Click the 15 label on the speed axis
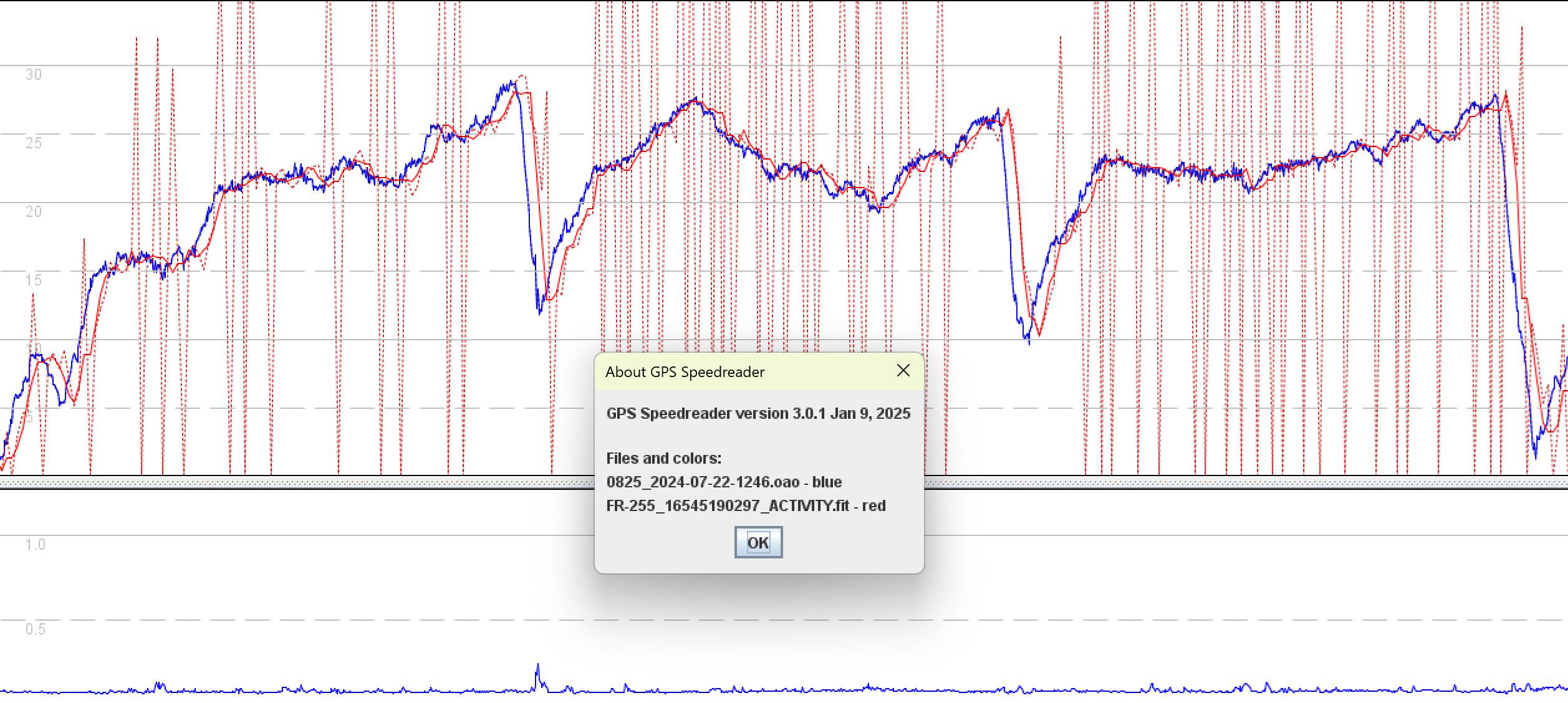The height and width of the screenshot is (703, 1568). click(34, 280)
